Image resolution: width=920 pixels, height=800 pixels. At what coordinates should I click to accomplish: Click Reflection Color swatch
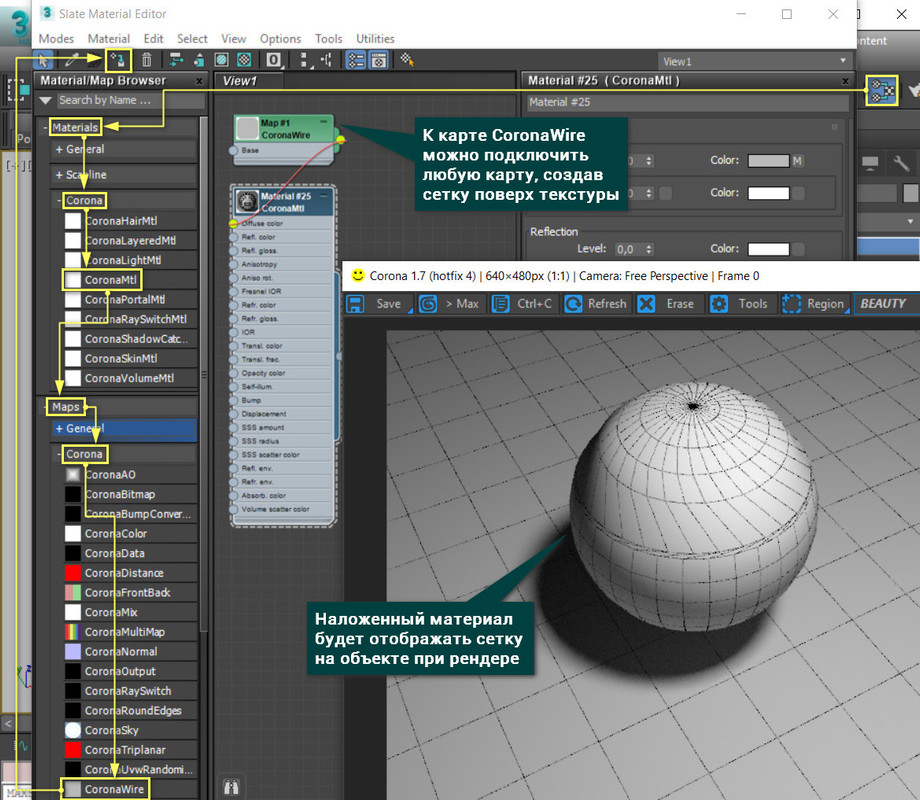pyautogui.click(x=768, y=249)
